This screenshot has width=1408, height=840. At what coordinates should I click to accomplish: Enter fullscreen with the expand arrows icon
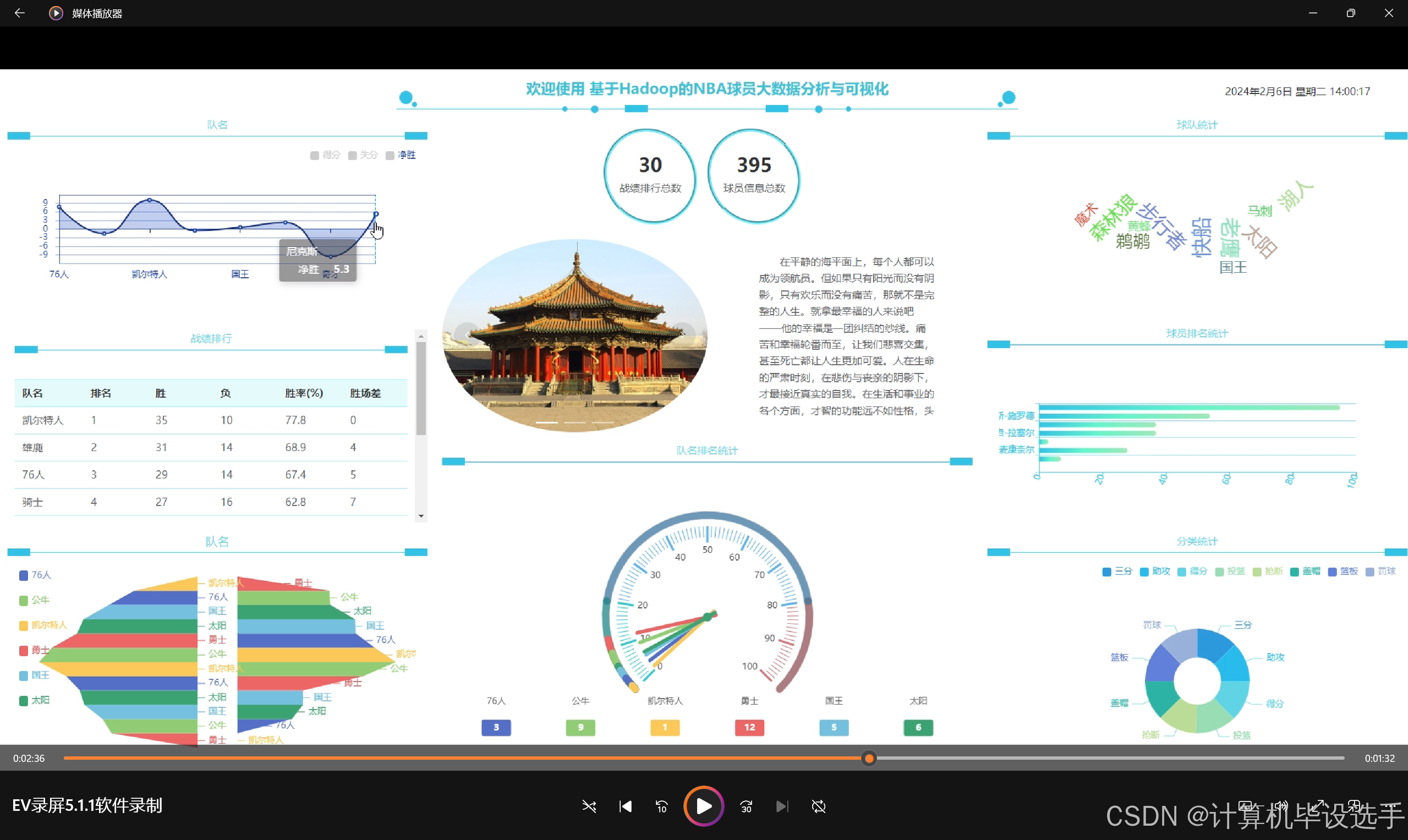tap(1318, 805)
